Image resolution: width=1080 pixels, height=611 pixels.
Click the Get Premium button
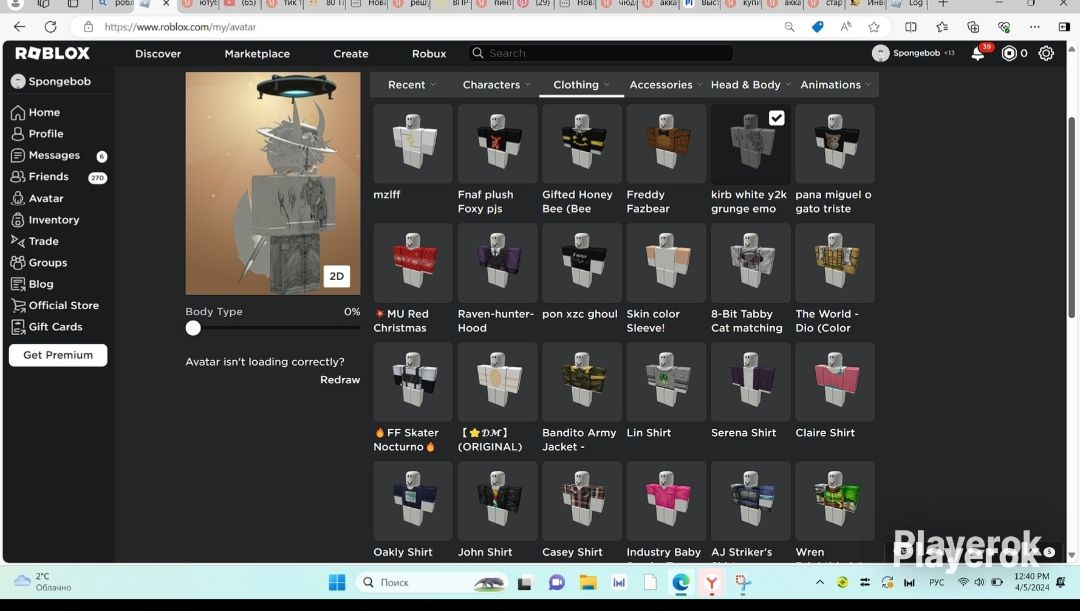click(58, 355)
